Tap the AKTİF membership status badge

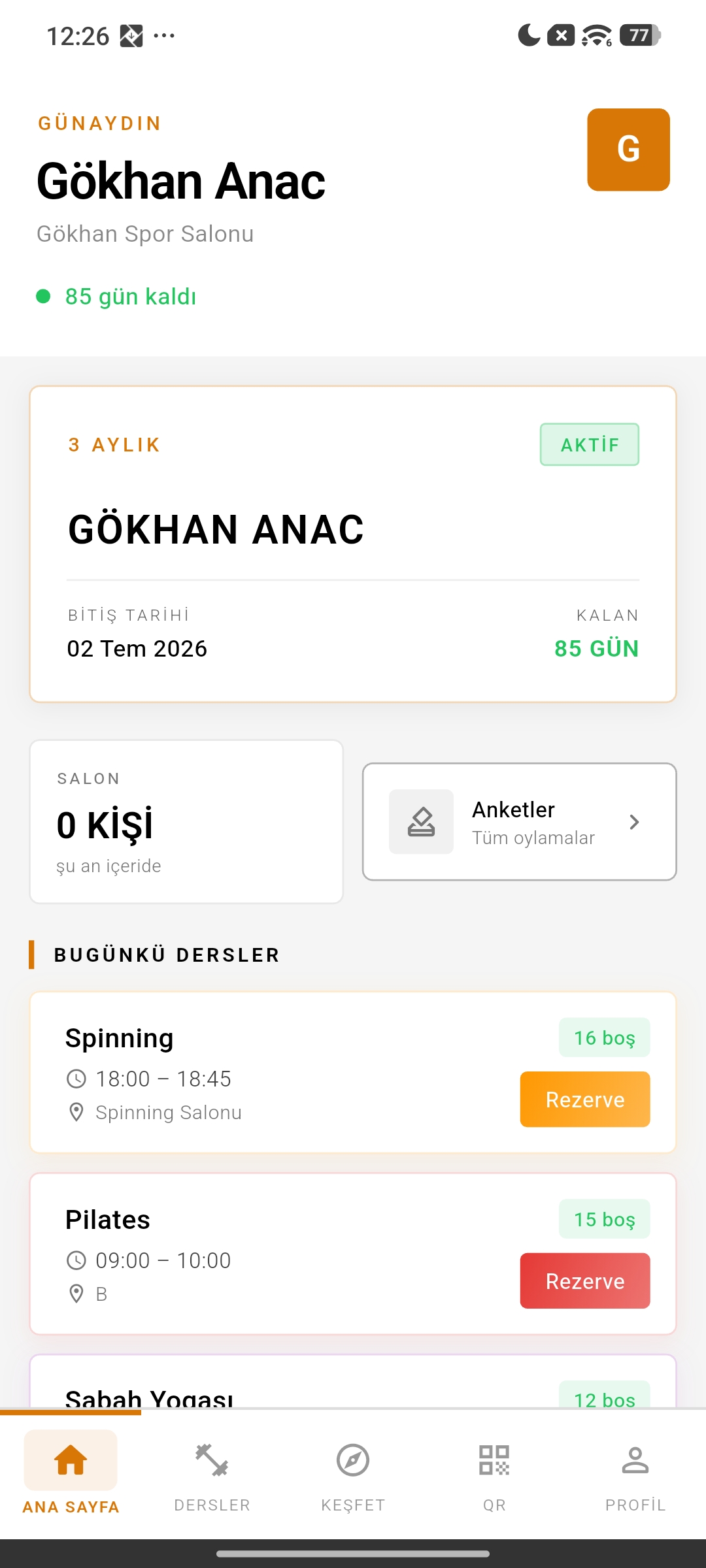tap(589, 445)
